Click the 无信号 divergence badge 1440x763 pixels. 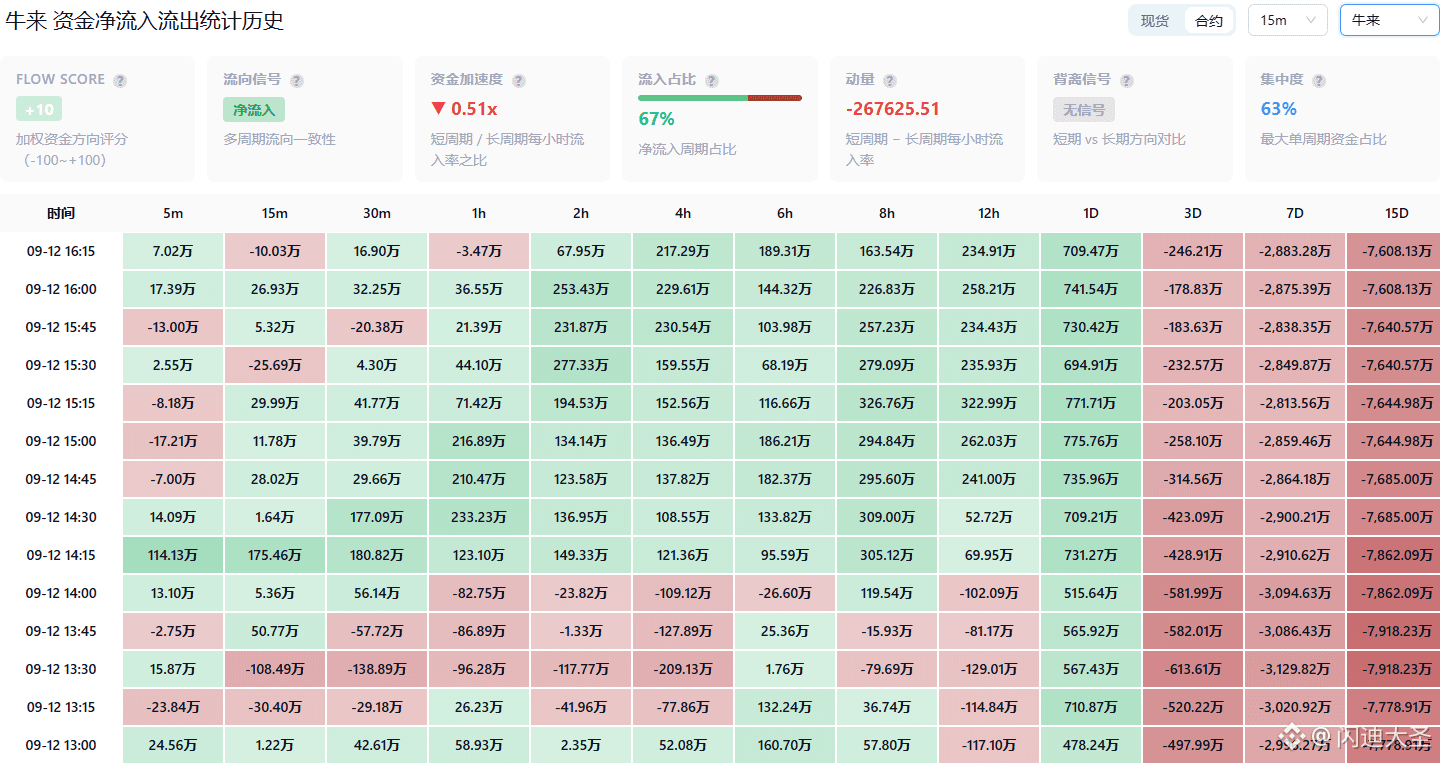point(1084,109)
